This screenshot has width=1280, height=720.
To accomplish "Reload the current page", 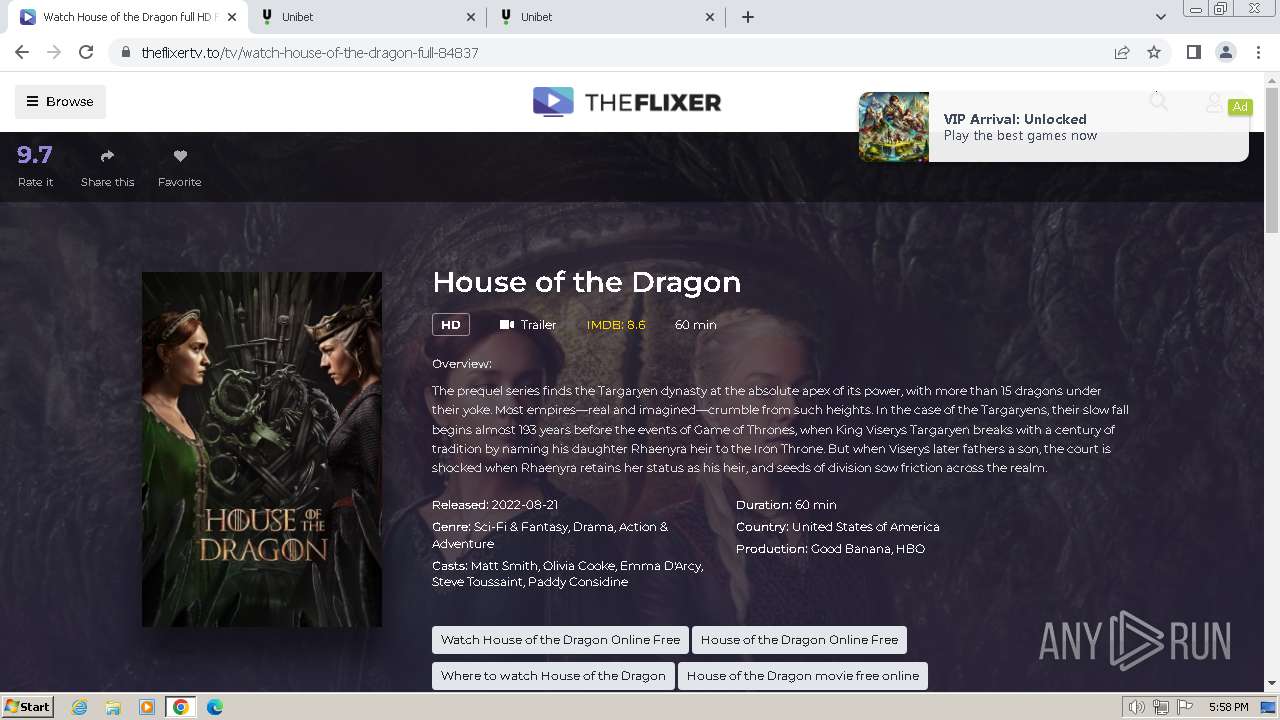I will (86, 52).
